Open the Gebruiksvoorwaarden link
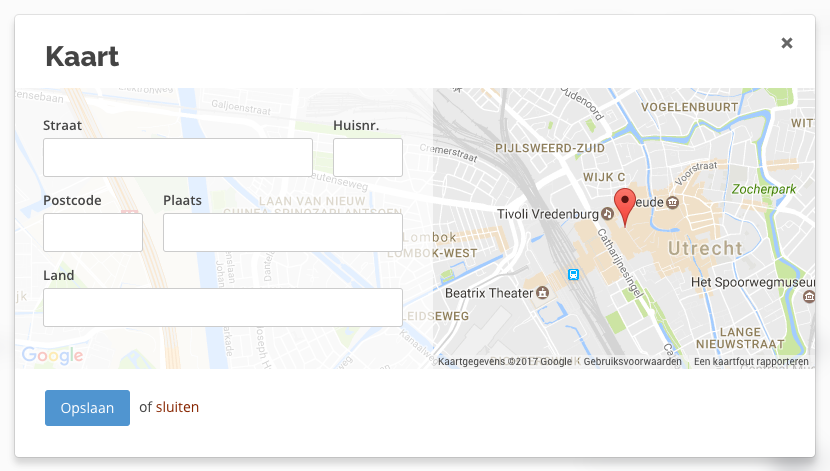The height and width of the screenshot is (471, 830). [x=633, y=361]
